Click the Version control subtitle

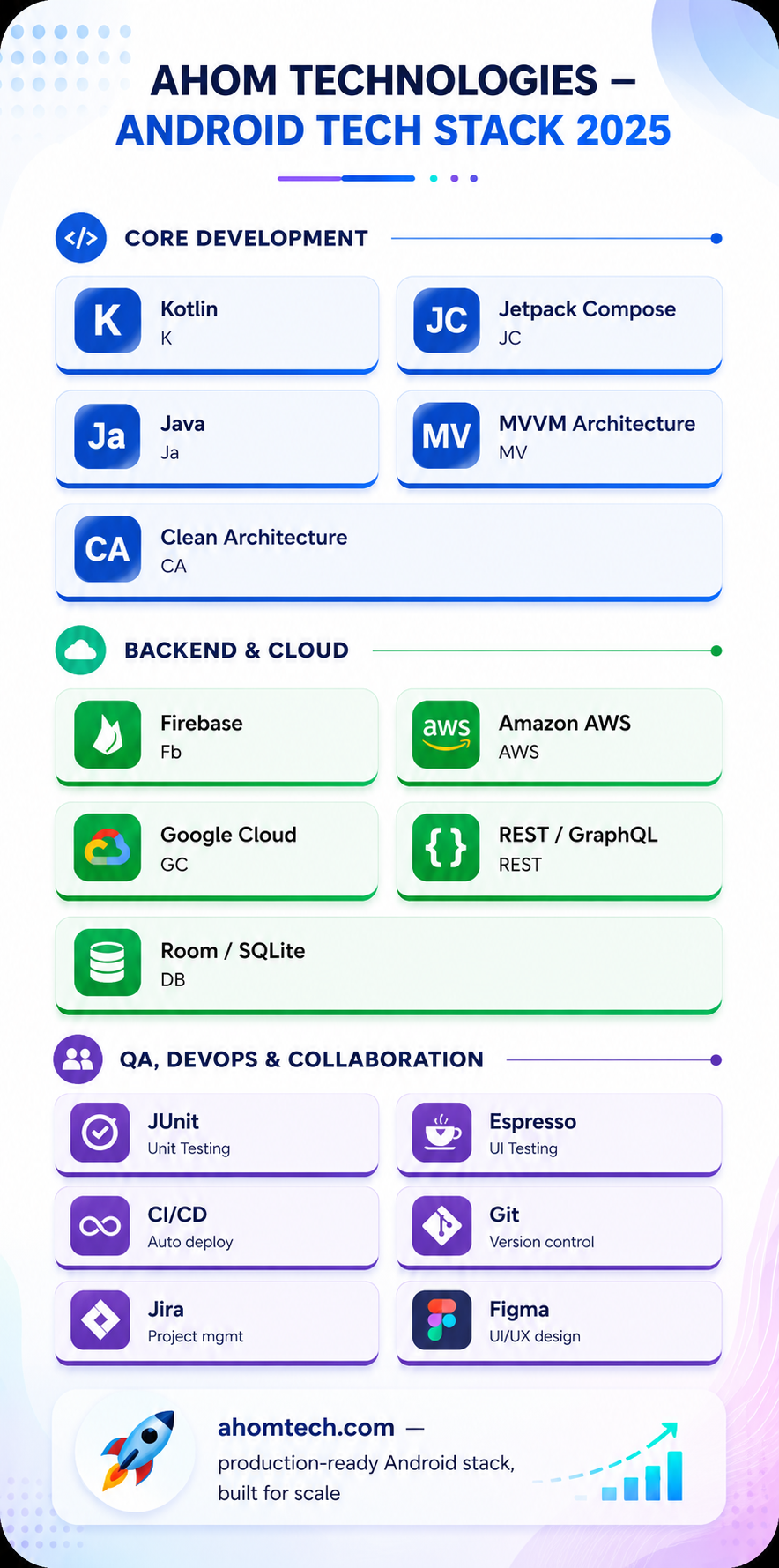coord(542,1242)
